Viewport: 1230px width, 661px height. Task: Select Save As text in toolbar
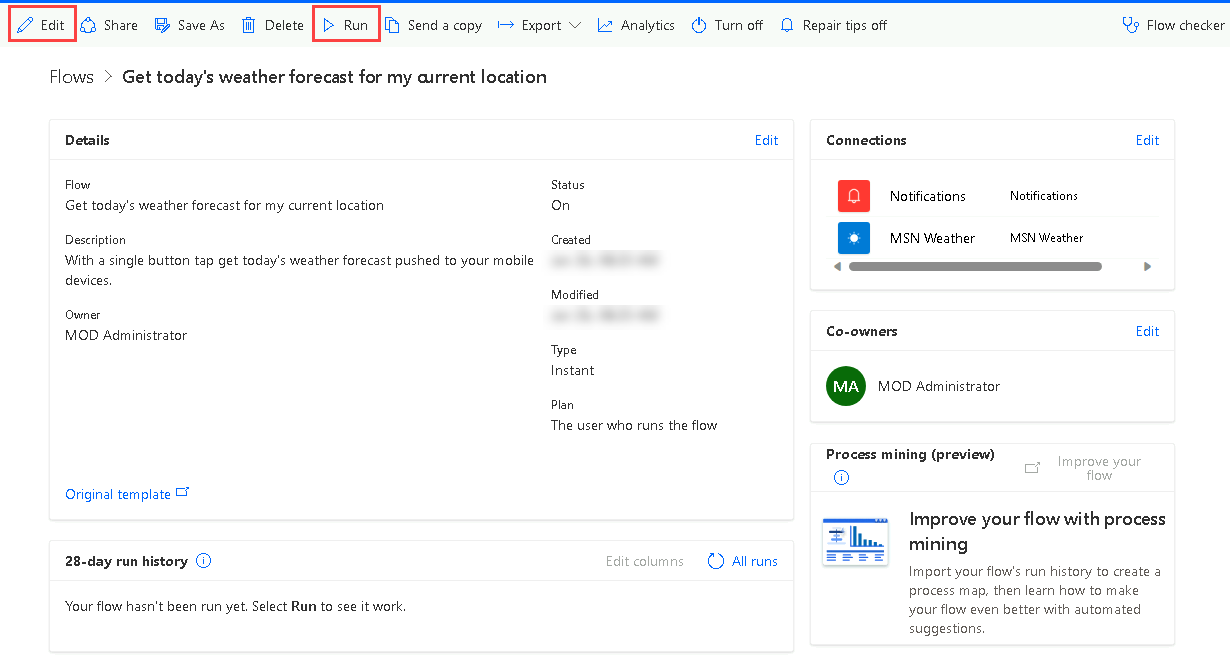[201, 25]
